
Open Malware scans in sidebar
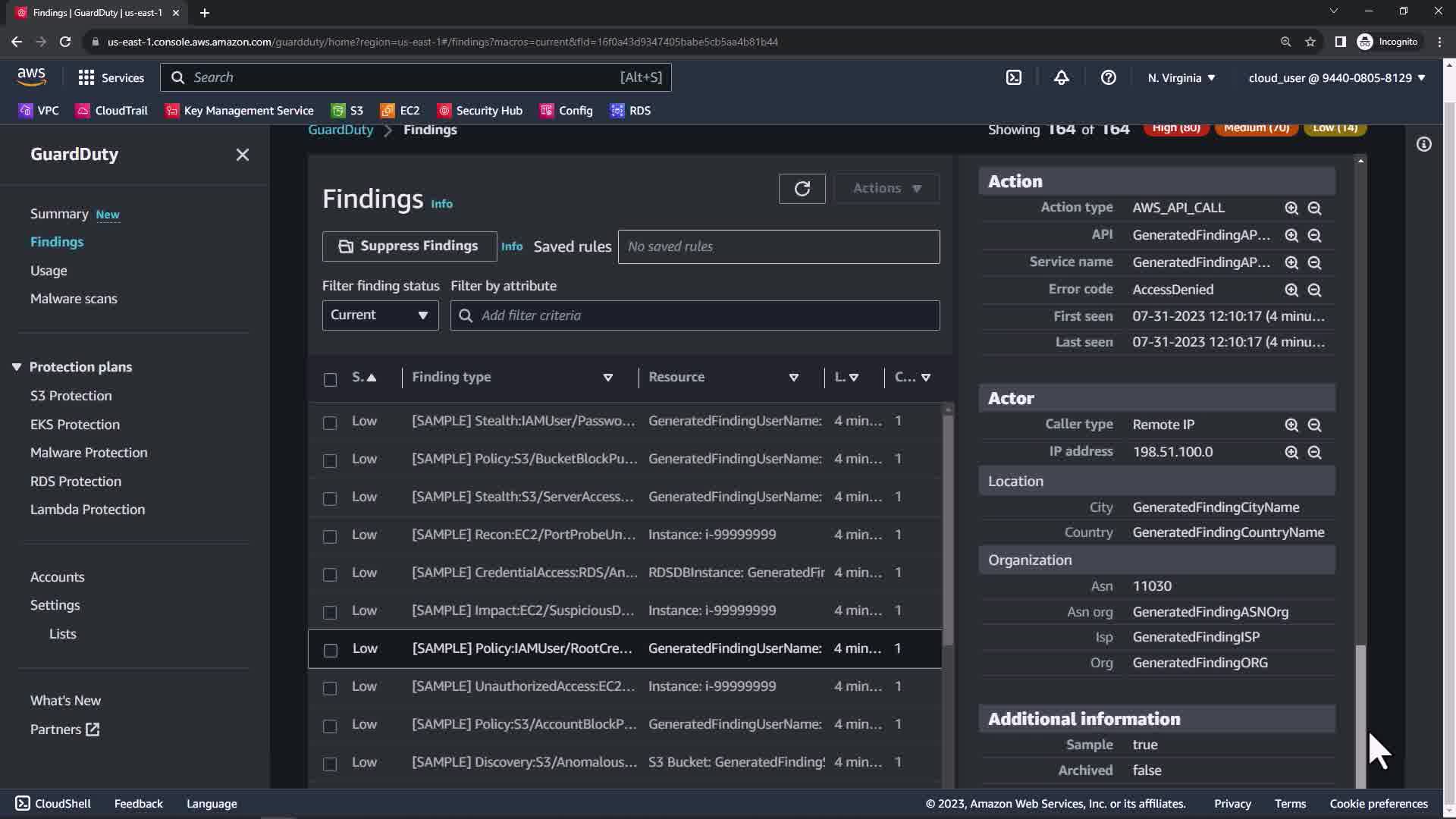click(74, 299)
